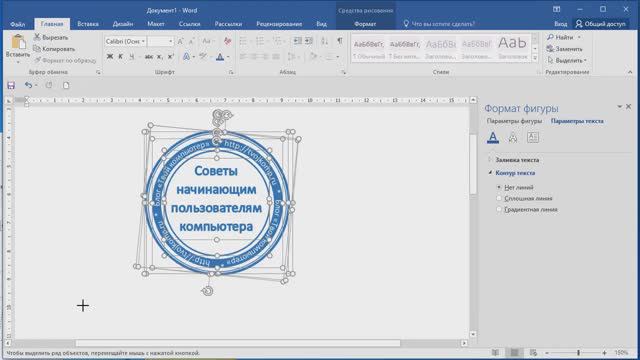Click the increase indent icon

pyautogui.click(x=309, y=41)
